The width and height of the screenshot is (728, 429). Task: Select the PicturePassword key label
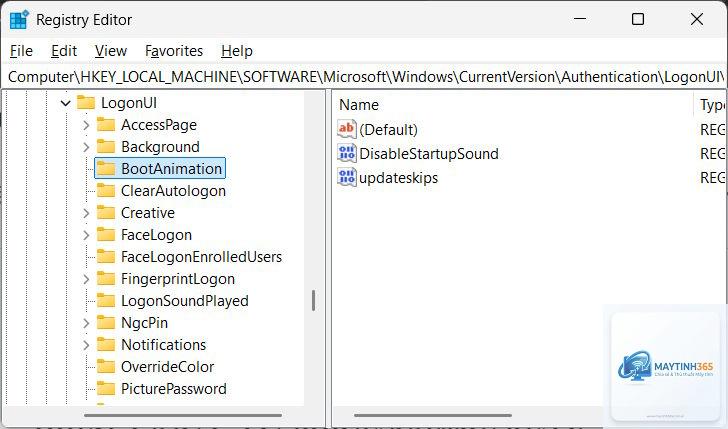coord(174,388)
